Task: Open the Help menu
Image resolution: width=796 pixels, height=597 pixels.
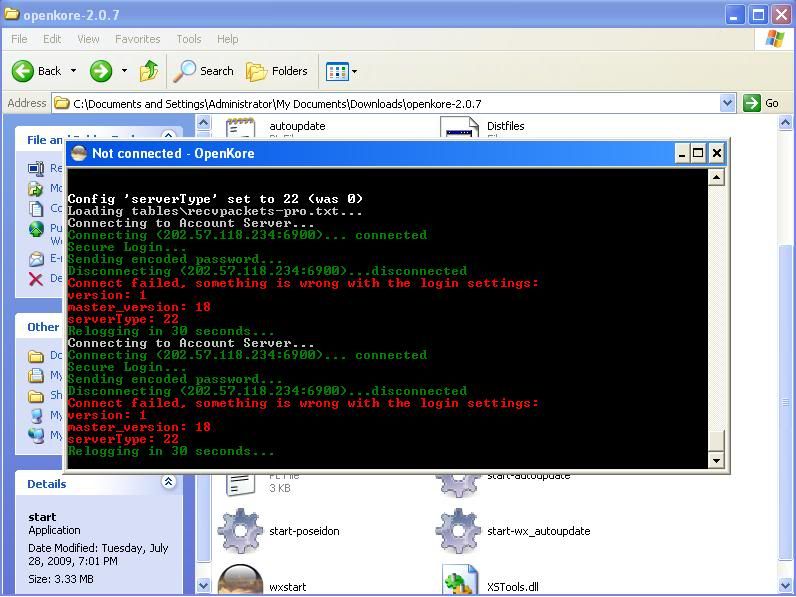Action: click(x=227, y=39)
